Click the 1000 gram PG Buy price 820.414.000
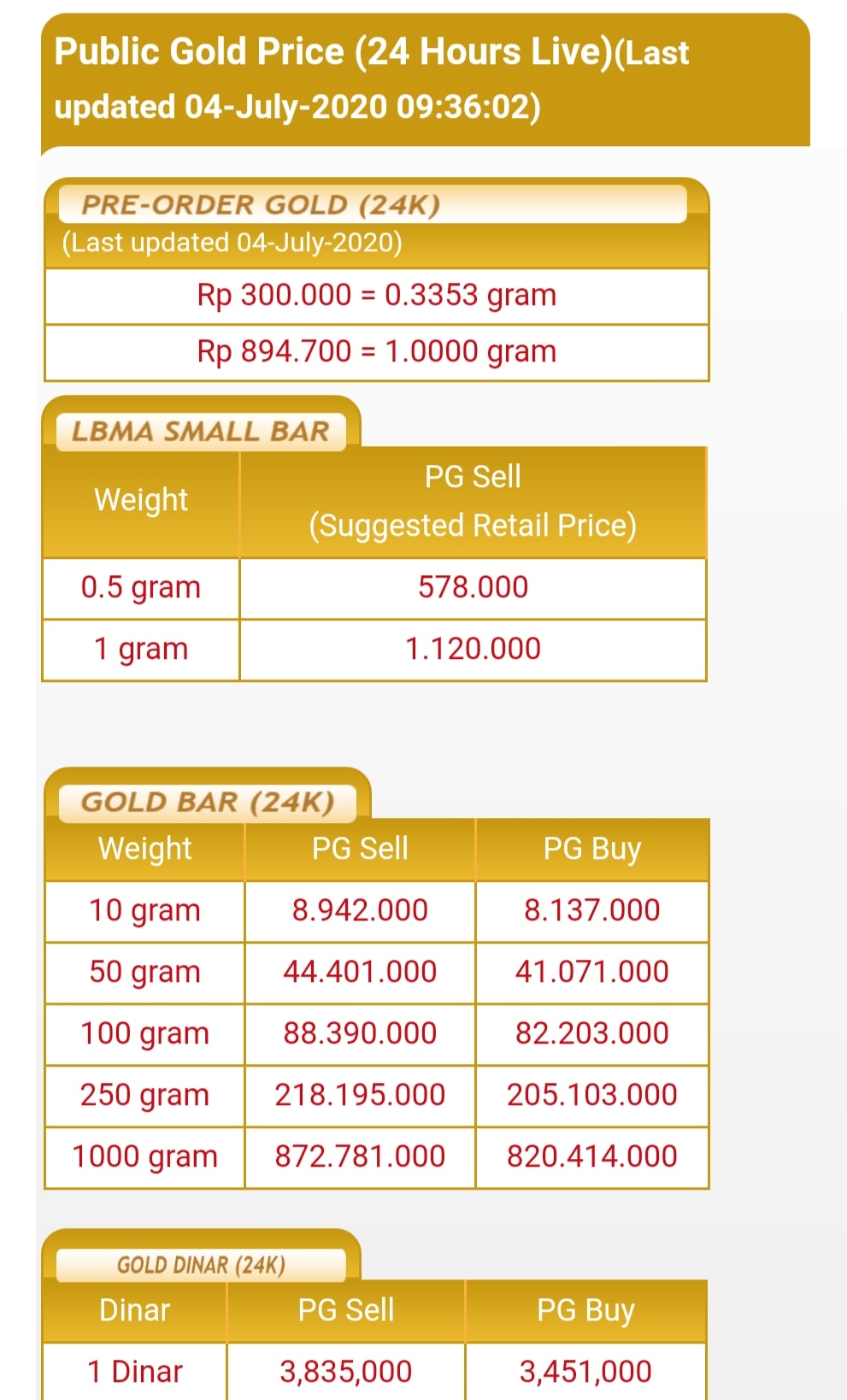 (592, 1157)
